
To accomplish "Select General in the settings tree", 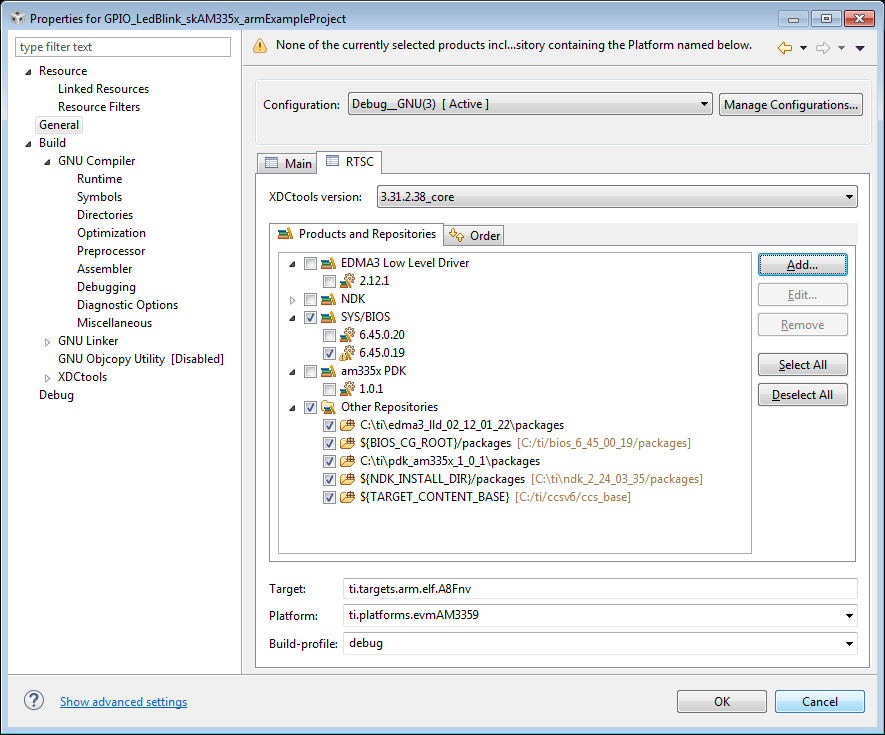I will [x=59, y=125].
